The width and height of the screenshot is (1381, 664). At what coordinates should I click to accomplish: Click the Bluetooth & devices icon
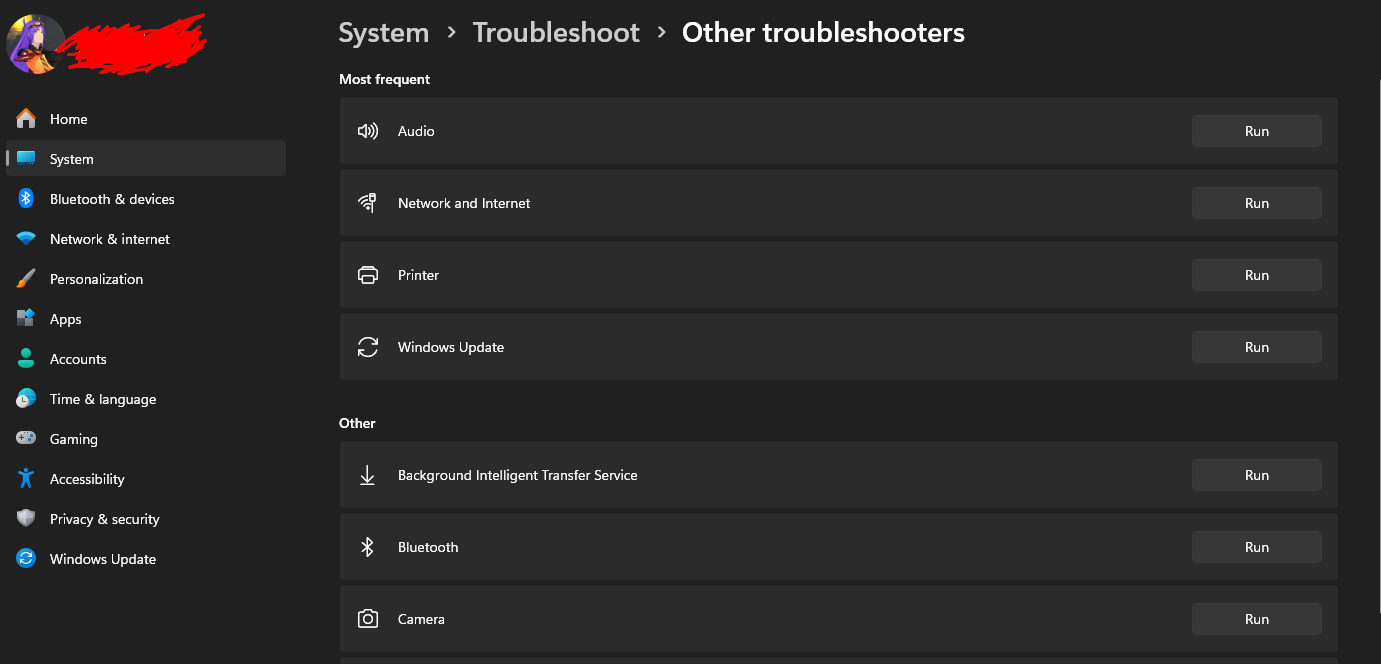[26, 199]
